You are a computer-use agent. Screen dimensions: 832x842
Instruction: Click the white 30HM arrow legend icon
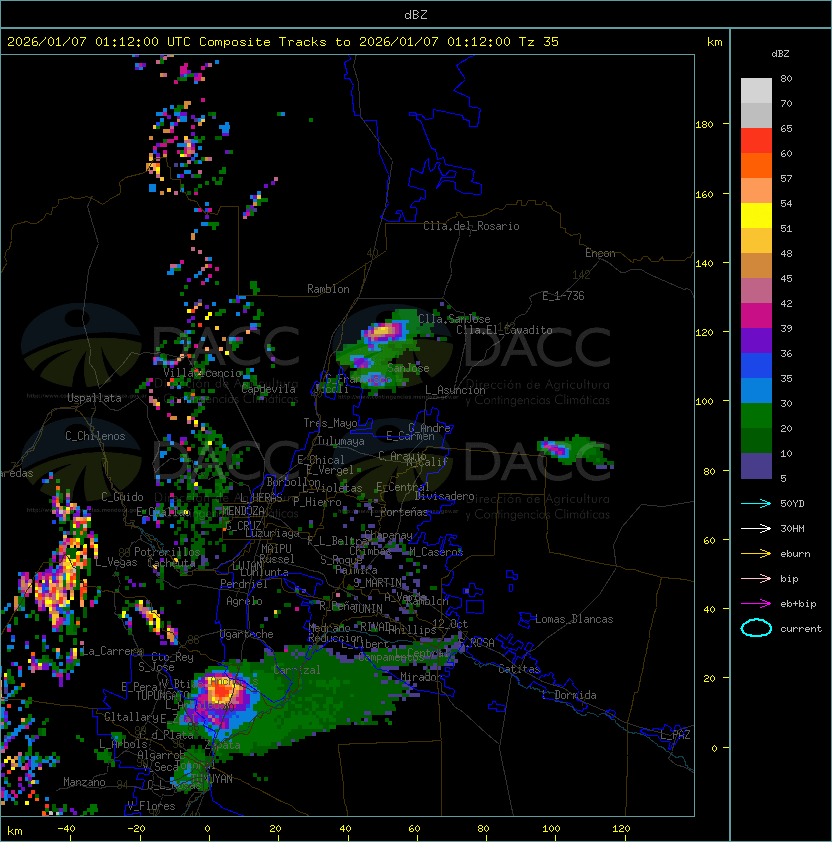pos(756,529)
